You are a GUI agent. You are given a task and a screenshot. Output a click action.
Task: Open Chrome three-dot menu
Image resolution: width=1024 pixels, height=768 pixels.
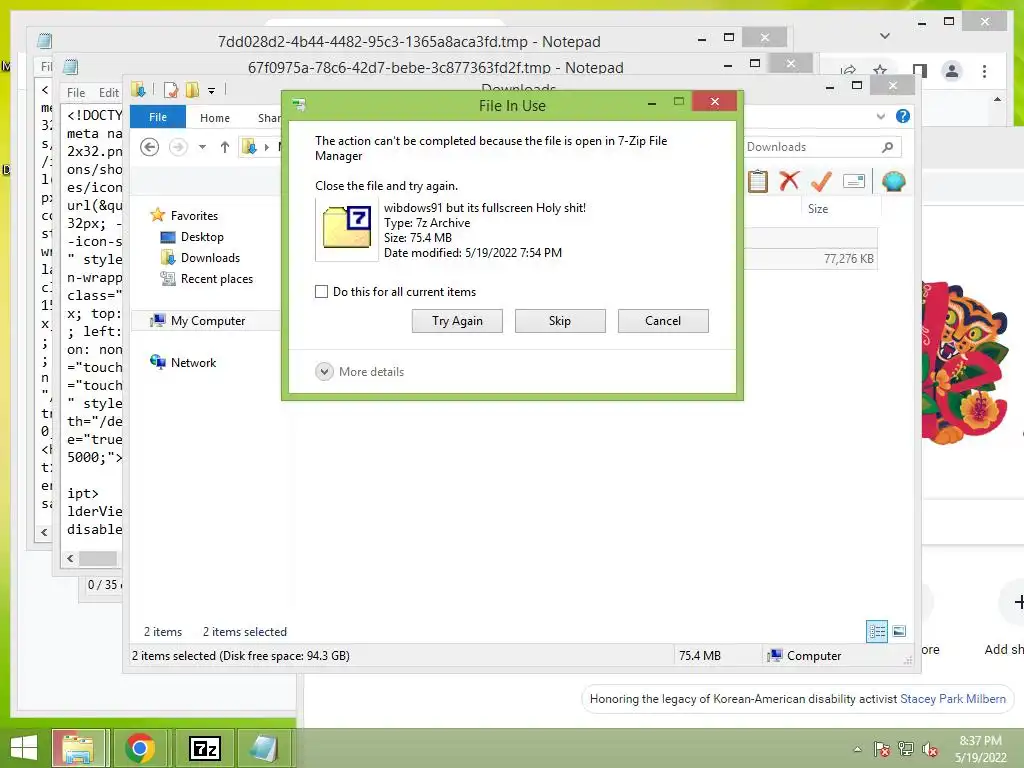984,71
